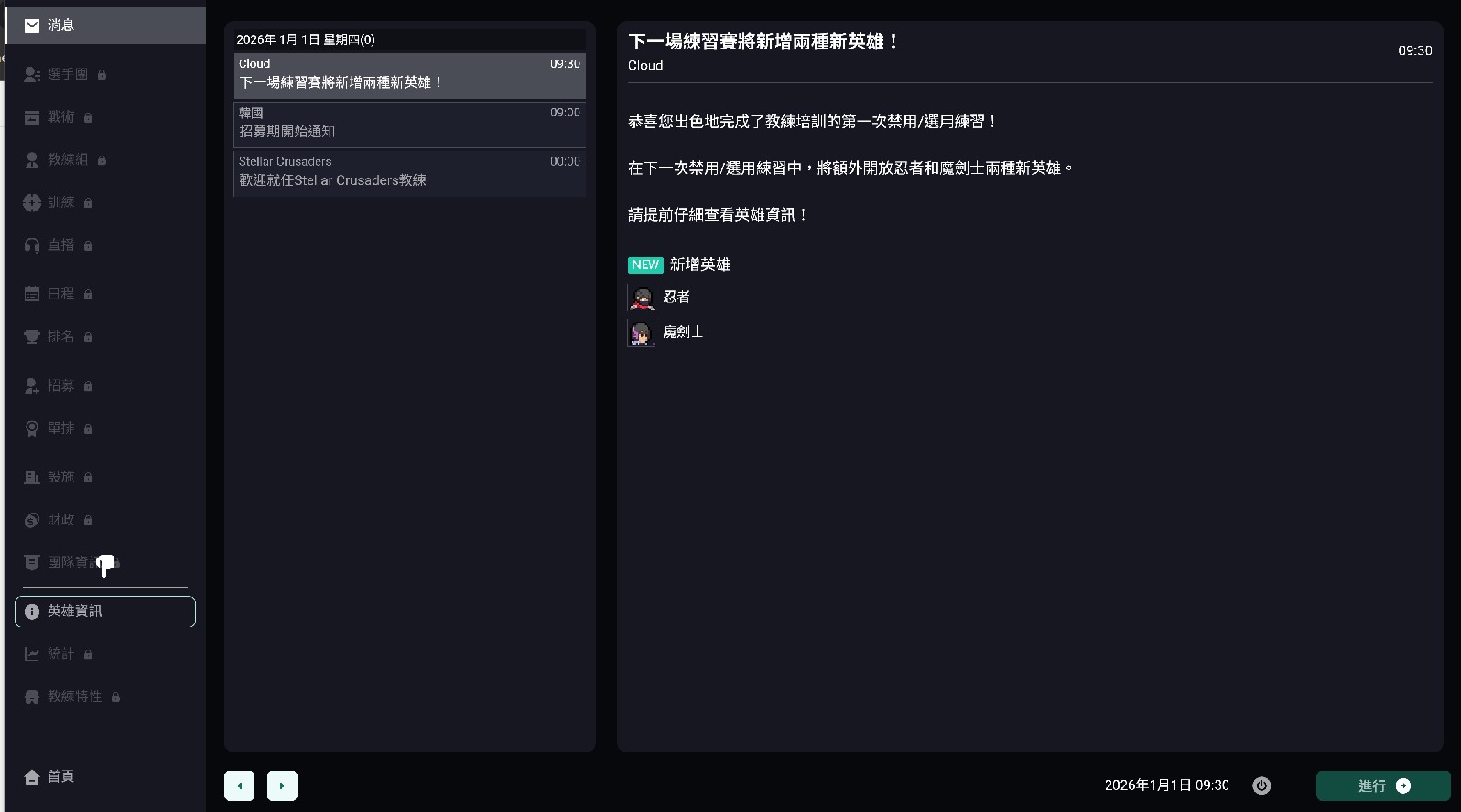Click the add-person icon beside 招募

click(32, 385)
